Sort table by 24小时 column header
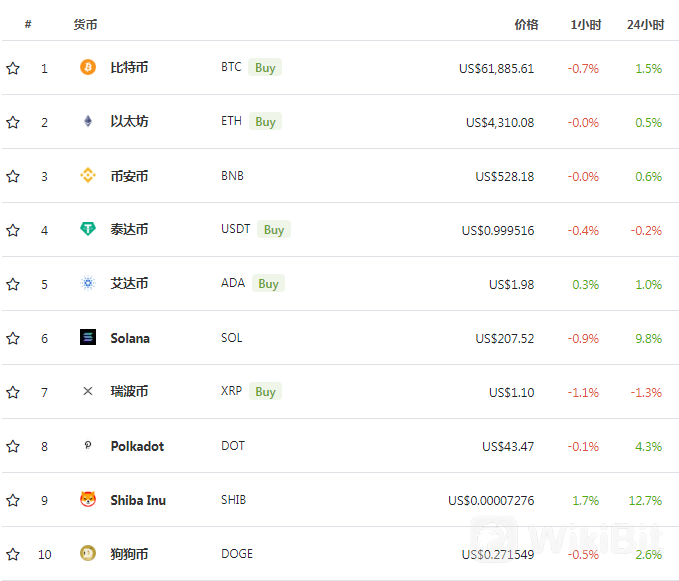The width and height of the screenshot is (679, 581). 646,25
